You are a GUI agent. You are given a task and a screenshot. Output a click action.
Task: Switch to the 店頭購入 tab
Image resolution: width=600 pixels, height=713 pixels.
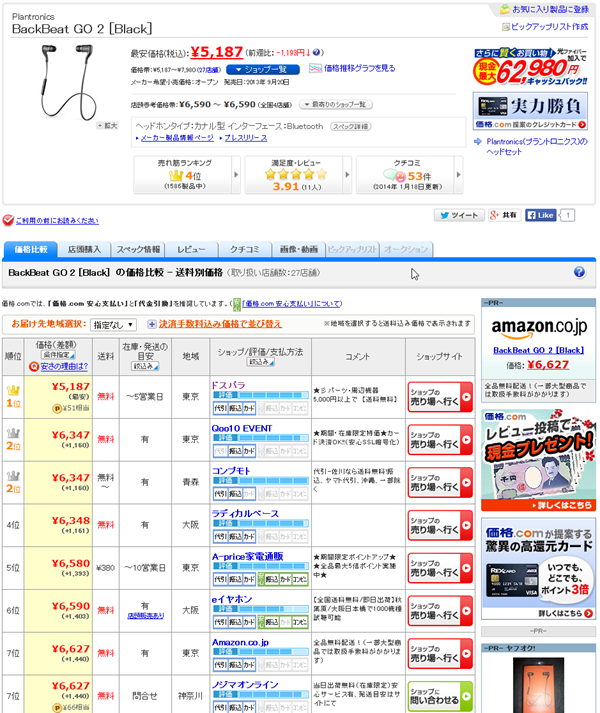[x=84, y=249]
